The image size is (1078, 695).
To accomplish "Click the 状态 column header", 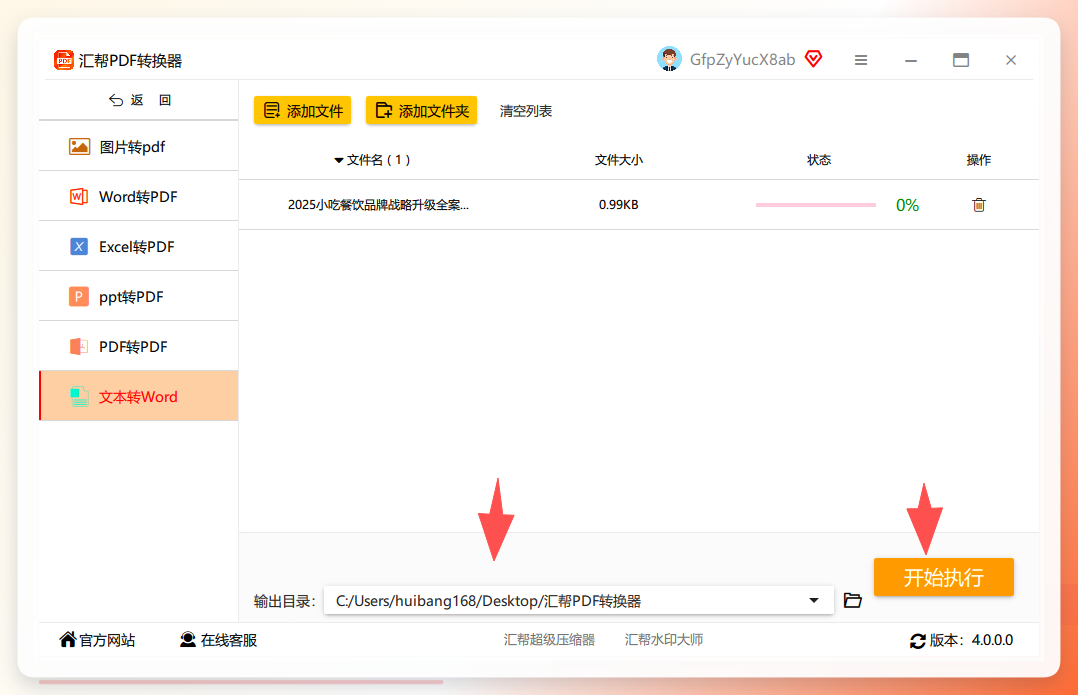I will [x=819, y=160].
